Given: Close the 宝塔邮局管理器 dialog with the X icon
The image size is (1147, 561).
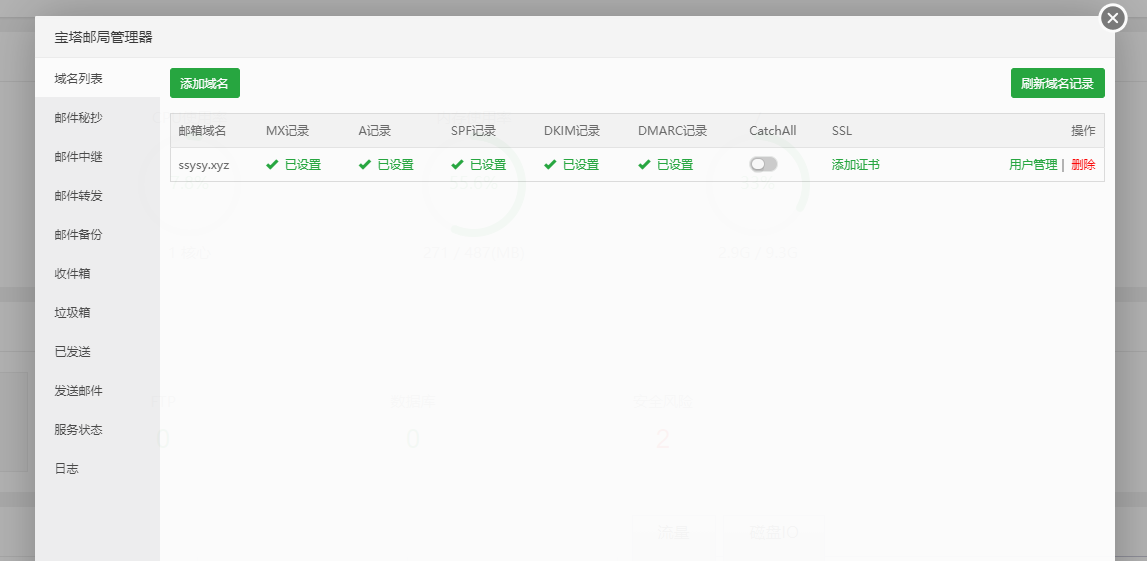Looking at the screenshot, I should click(x=1113, y=18).
